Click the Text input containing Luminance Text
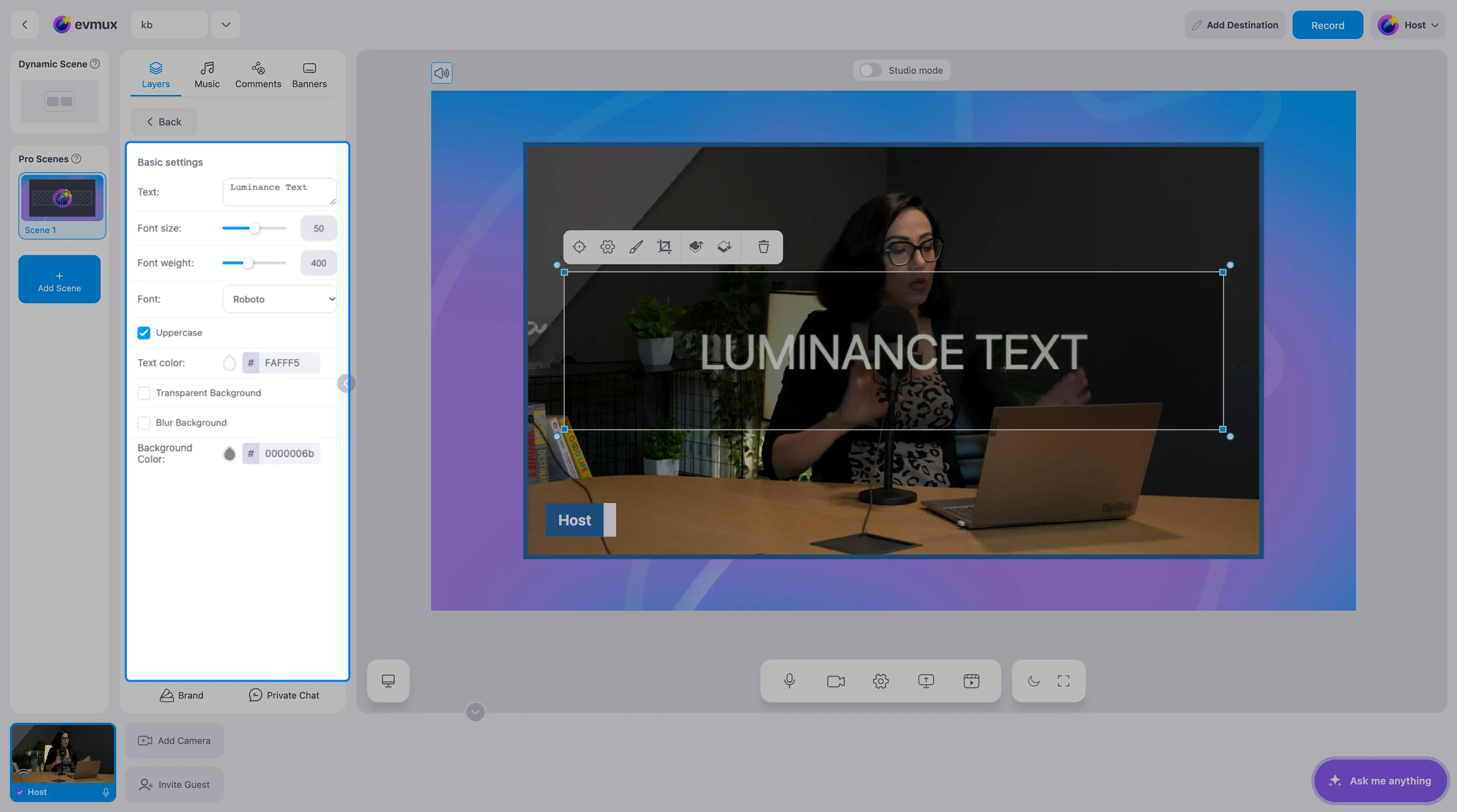This screenshot has height=812, width=1457. click(x=280, y=192)
